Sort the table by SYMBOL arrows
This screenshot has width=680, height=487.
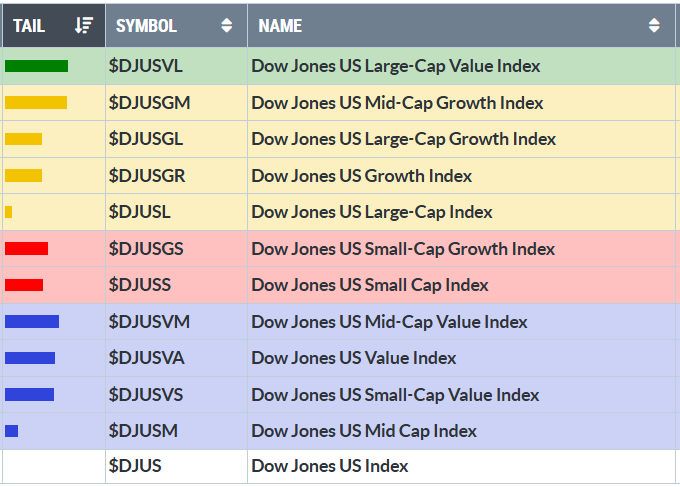click(226, 26)
